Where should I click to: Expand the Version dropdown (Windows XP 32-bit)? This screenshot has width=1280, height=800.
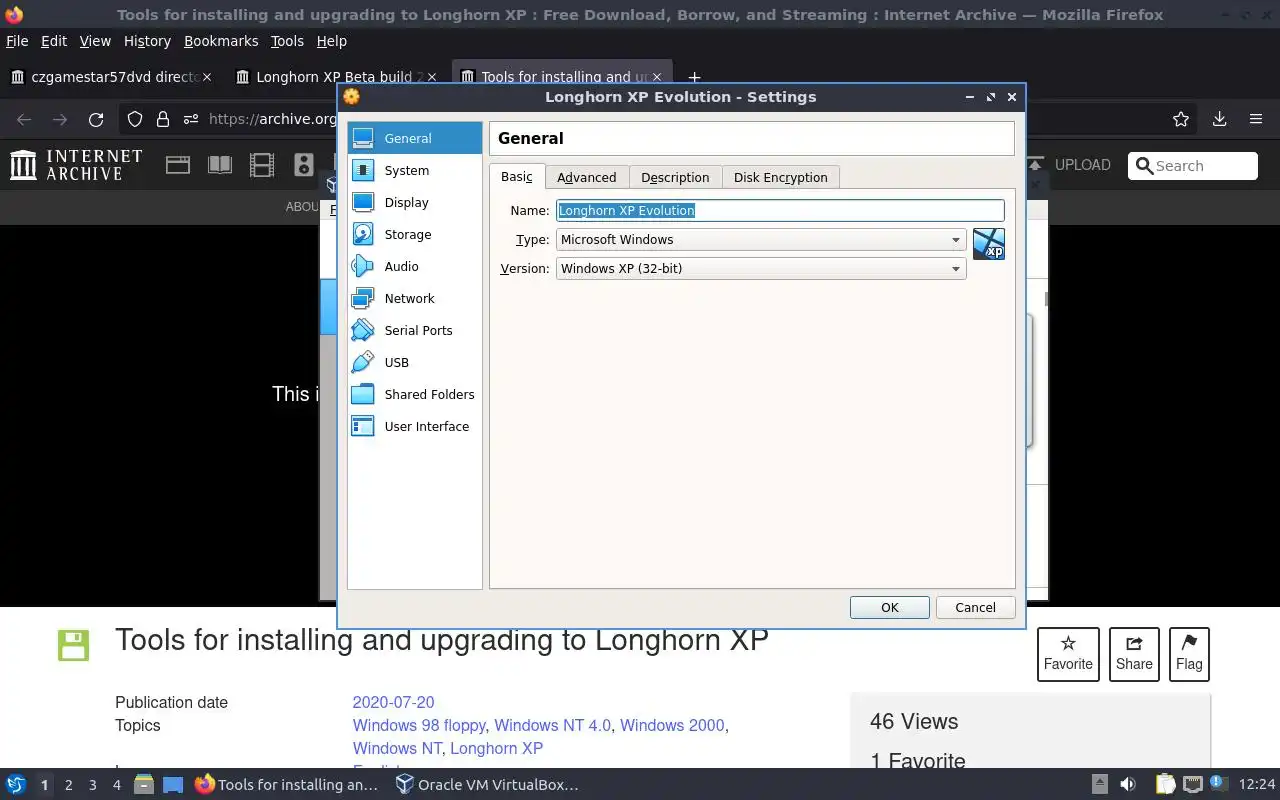(x=761, y=269)
